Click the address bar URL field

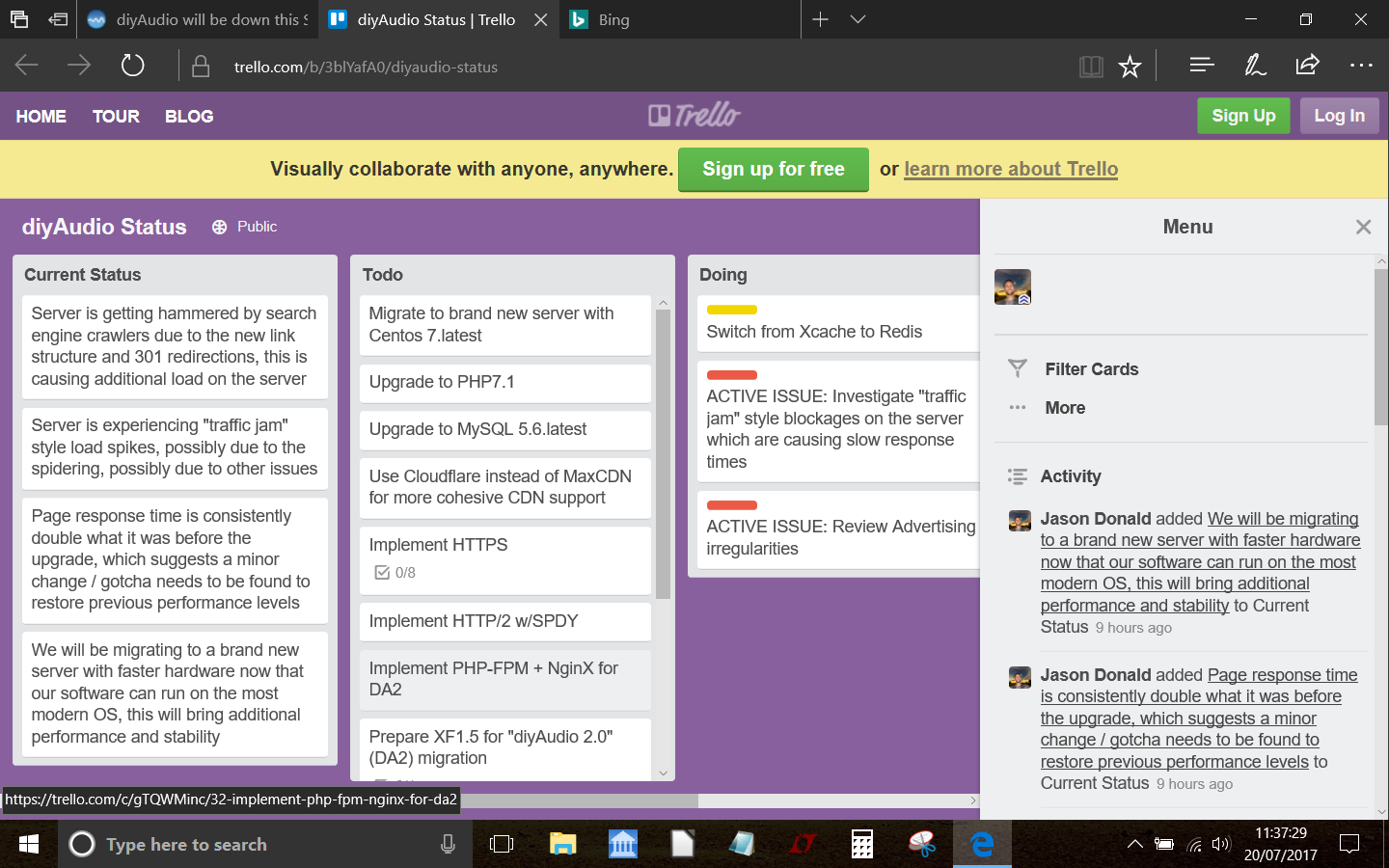(x=627, y=67)
